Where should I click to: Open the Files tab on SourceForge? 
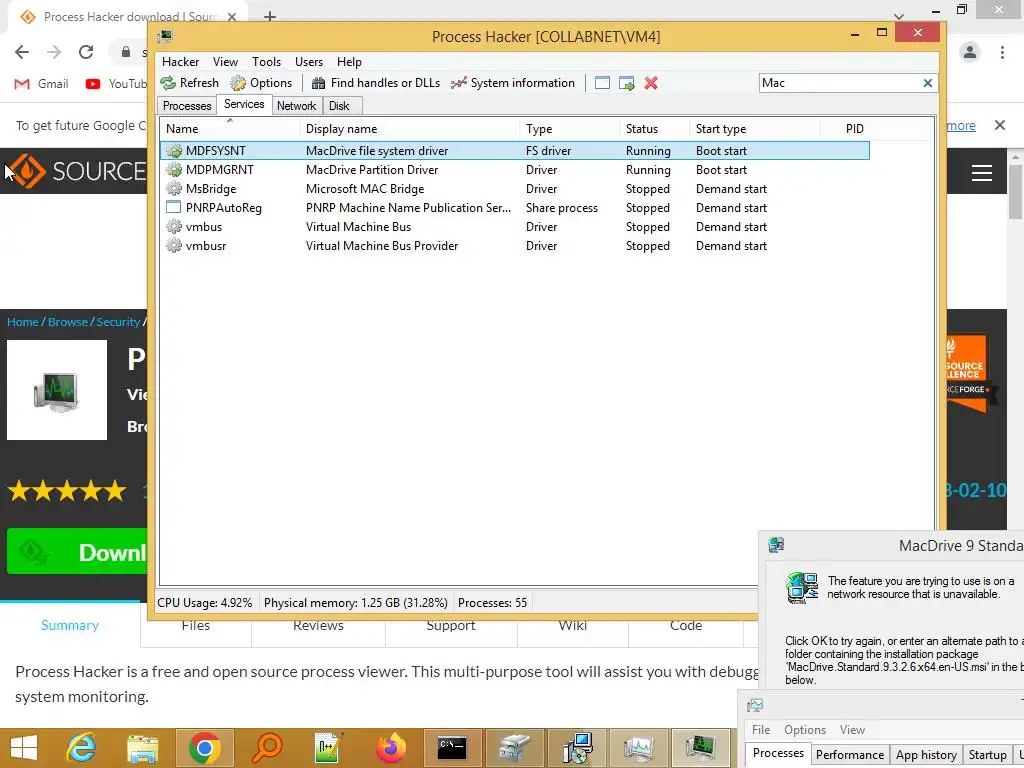pos(195,625)
